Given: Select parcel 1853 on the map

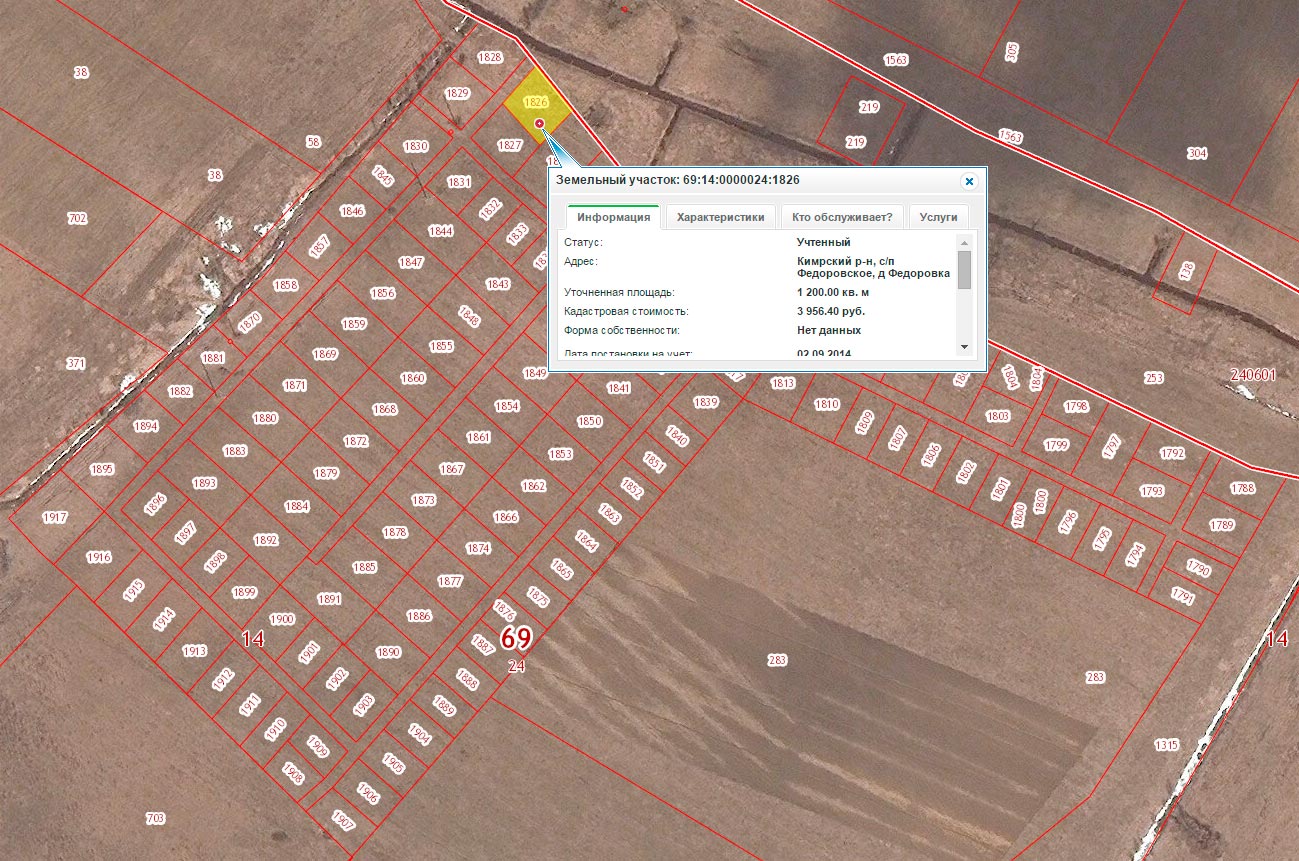Looking at the screenshot, I should pos(561,454).
